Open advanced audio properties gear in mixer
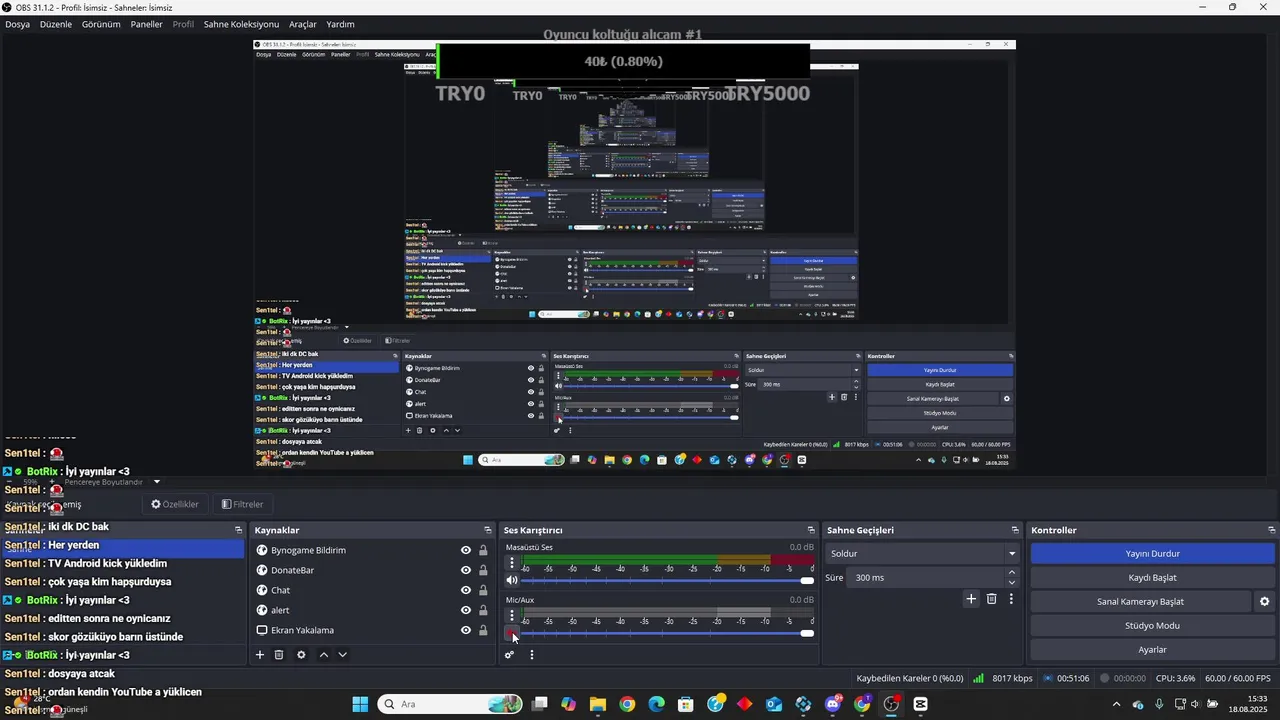1280x720 pixels. (x=509, y=655)
